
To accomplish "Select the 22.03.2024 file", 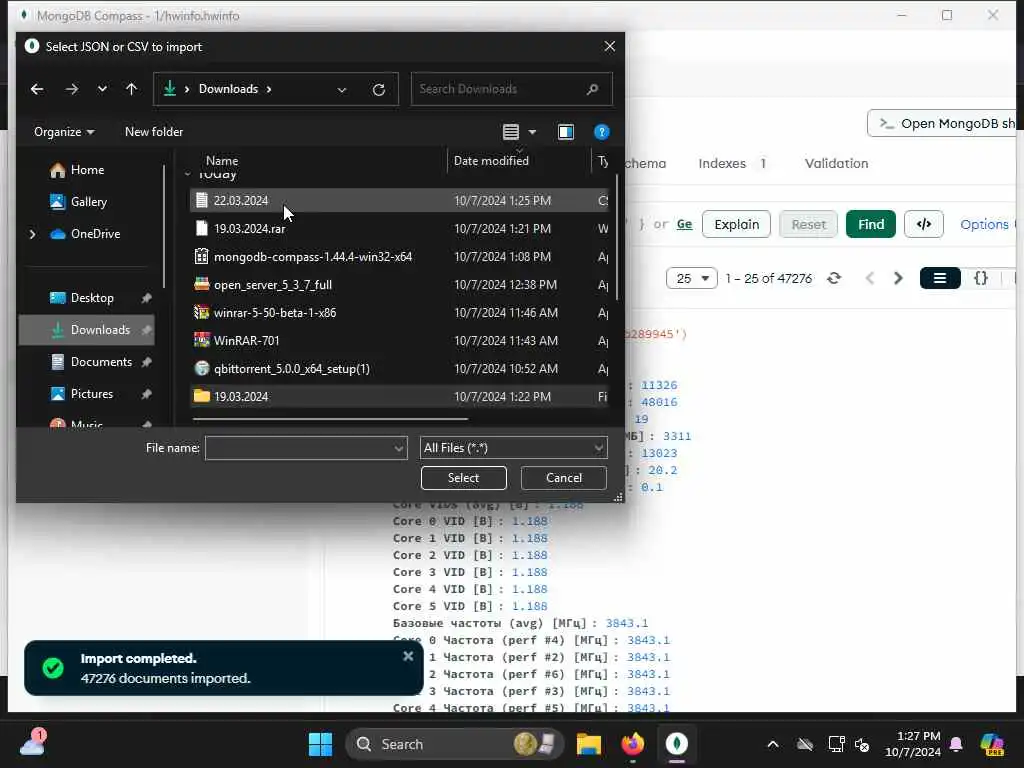I will tap(399, 200).
